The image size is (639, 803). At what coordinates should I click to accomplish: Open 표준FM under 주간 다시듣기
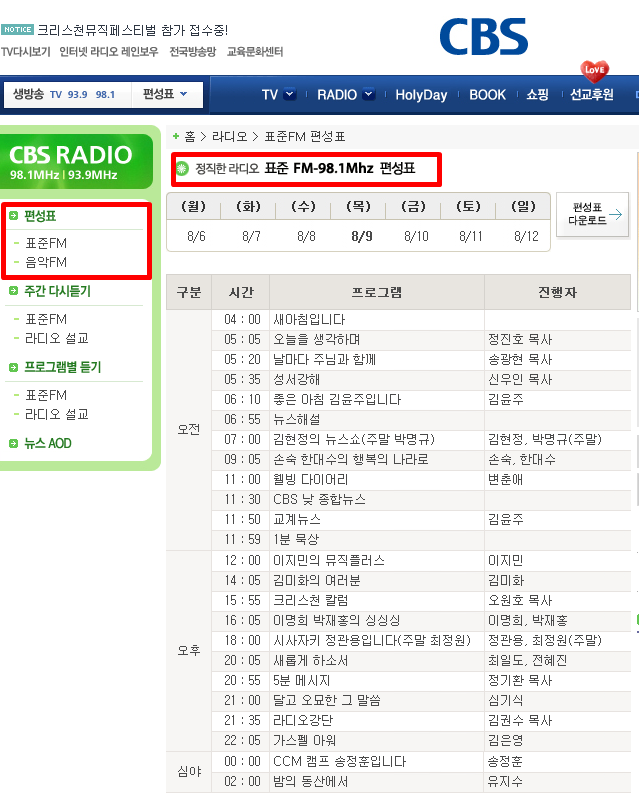coord(46,319)
